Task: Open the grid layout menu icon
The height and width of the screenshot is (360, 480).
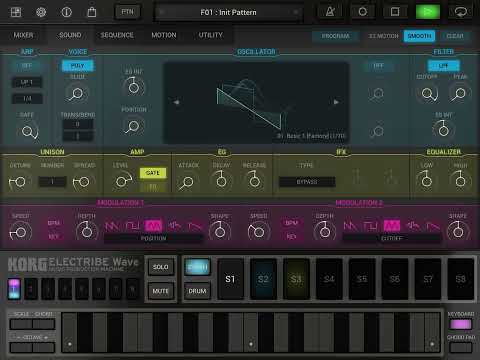Action: 16,12
